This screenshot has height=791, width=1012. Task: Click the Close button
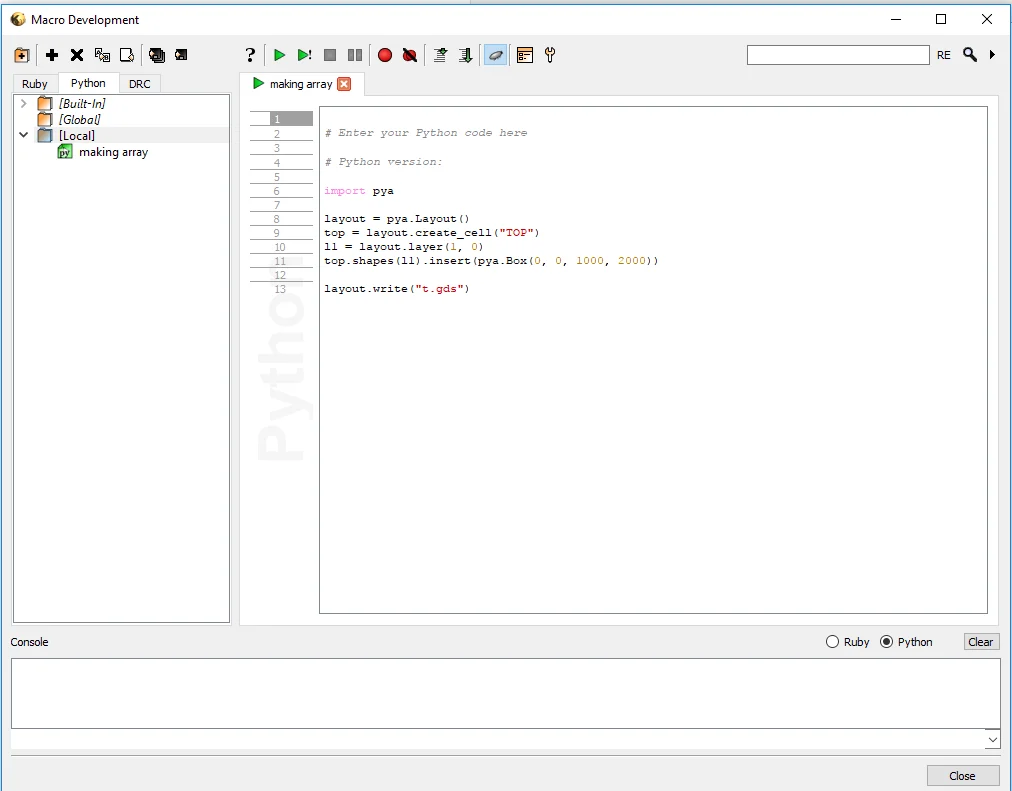click(962, 776)
